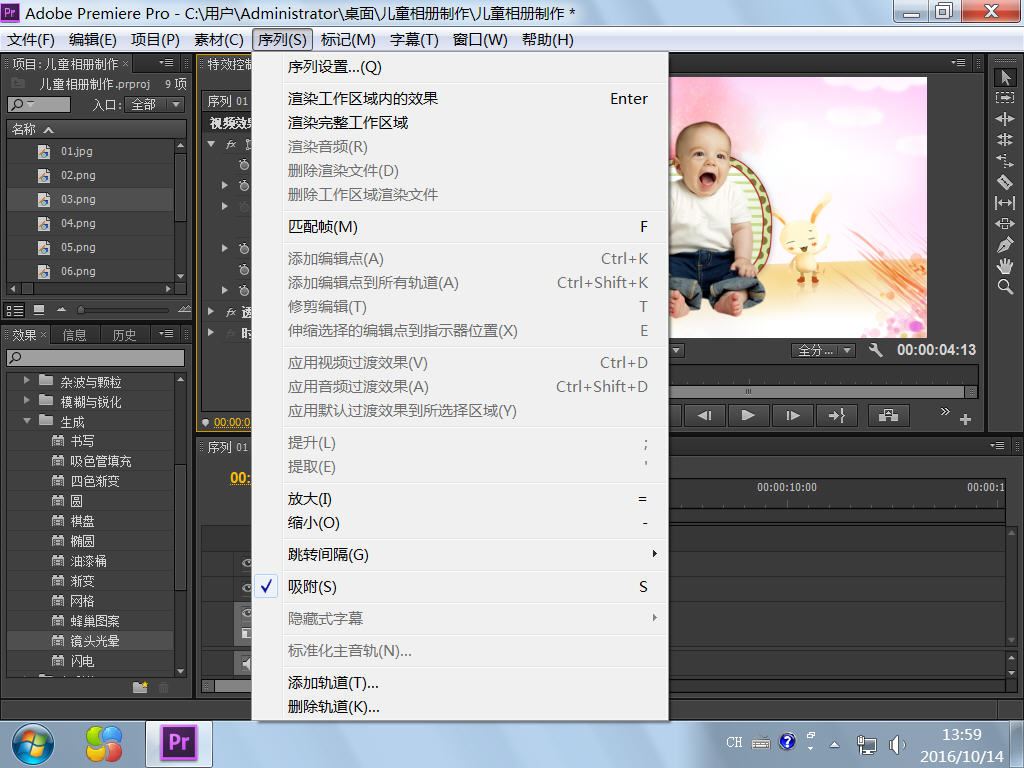Screen dimensions: 1024x768
Task: Open the button editor plus icon
Action: (x=965, y=419)
